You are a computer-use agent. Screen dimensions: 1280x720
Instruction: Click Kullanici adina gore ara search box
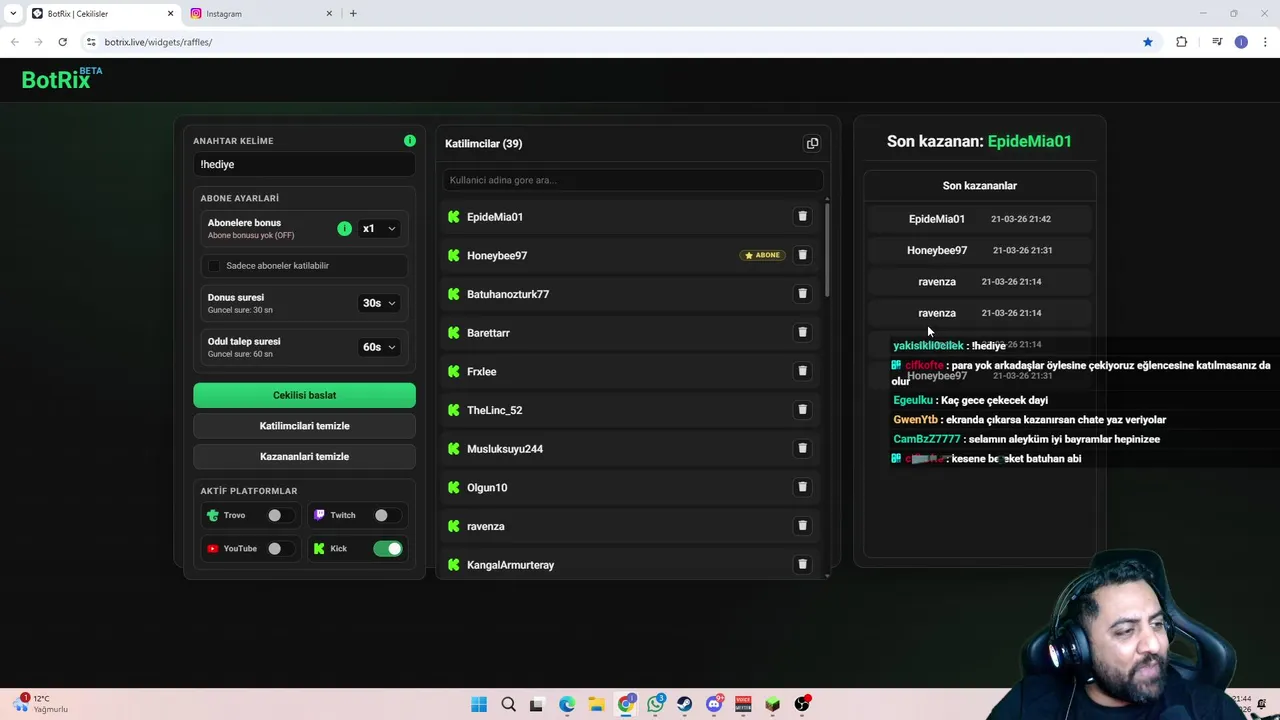tap(633, 180)
